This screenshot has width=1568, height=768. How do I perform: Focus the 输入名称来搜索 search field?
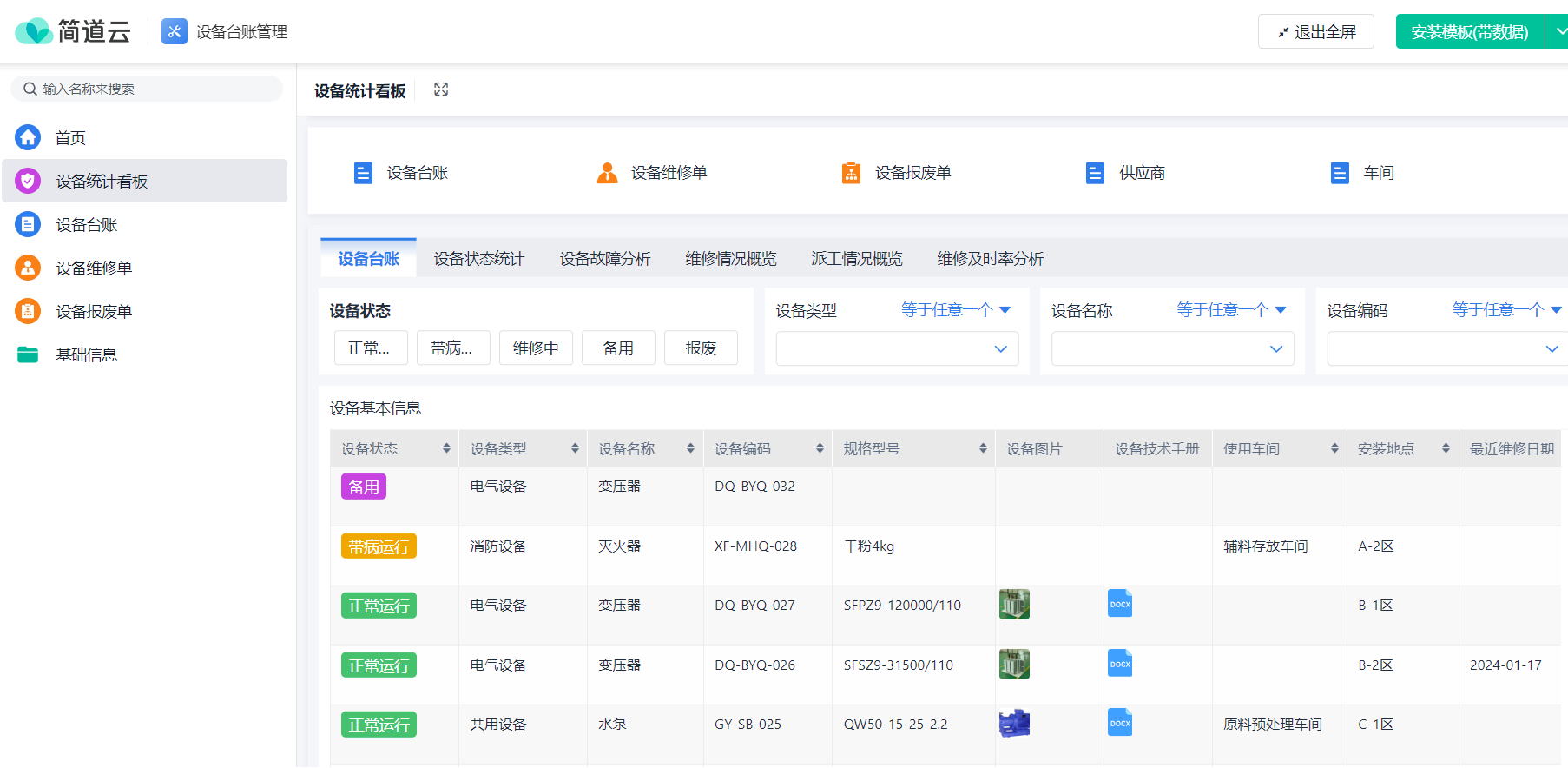[x=147, y=89]
